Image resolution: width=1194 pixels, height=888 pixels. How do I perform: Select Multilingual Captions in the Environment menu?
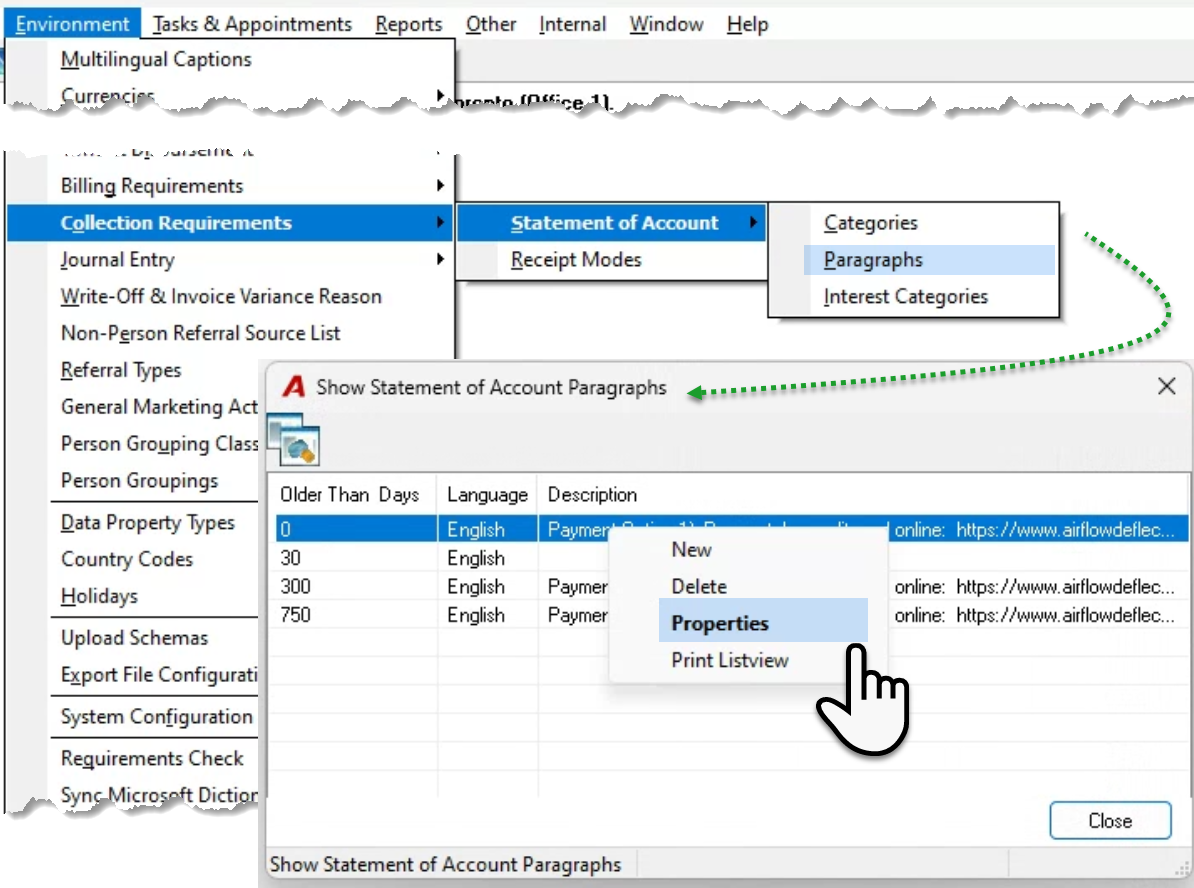pyautogui.click(x=231, y=59)
